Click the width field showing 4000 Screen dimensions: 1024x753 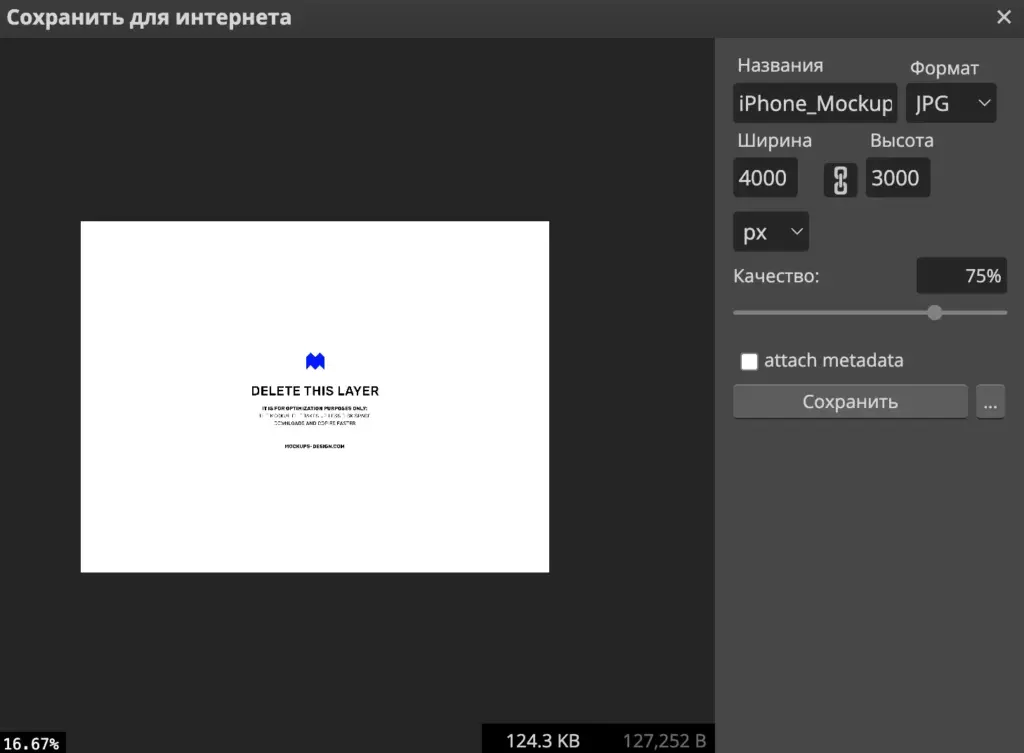coord(765,178)
